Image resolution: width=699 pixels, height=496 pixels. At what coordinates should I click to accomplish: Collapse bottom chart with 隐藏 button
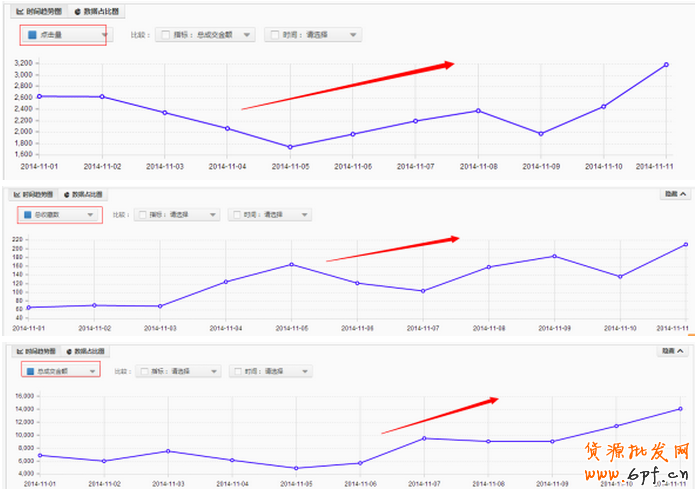(x=674, y=351)
